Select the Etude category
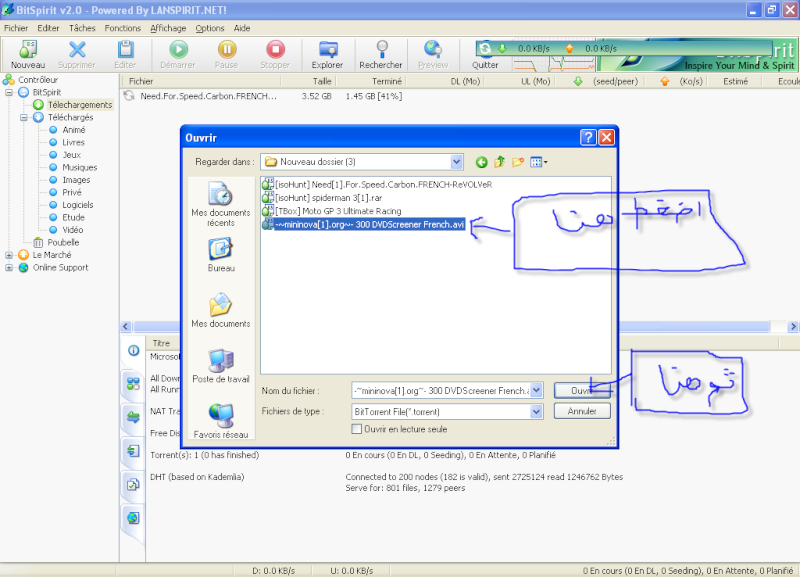The width and height of the screenshot is (800, 577). [73, 217]
